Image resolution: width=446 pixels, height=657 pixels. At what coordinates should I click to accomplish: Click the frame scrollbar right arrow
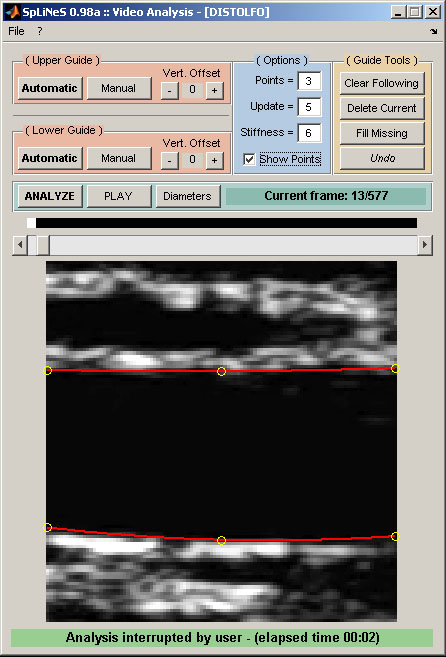click(x=425, y=245)
